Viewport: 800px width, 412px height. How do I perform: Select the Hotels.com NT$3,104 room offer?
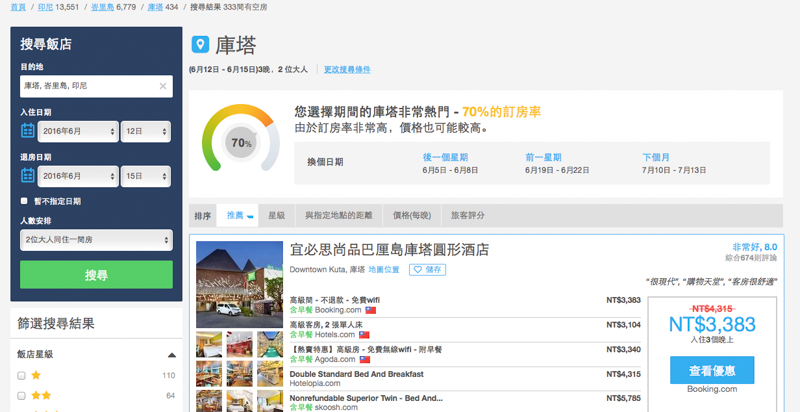(465, 330)
